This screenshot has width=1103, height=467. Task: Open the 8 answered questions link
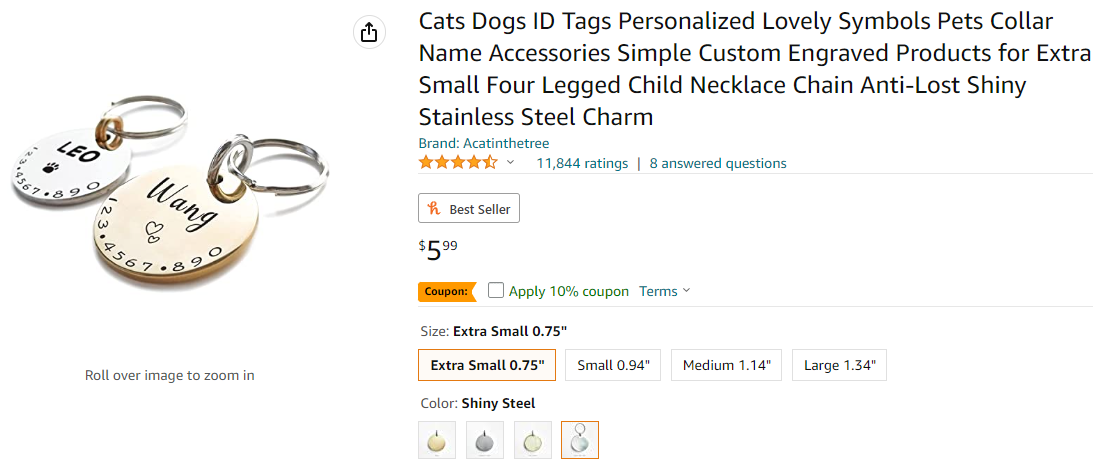pos(718,163)
